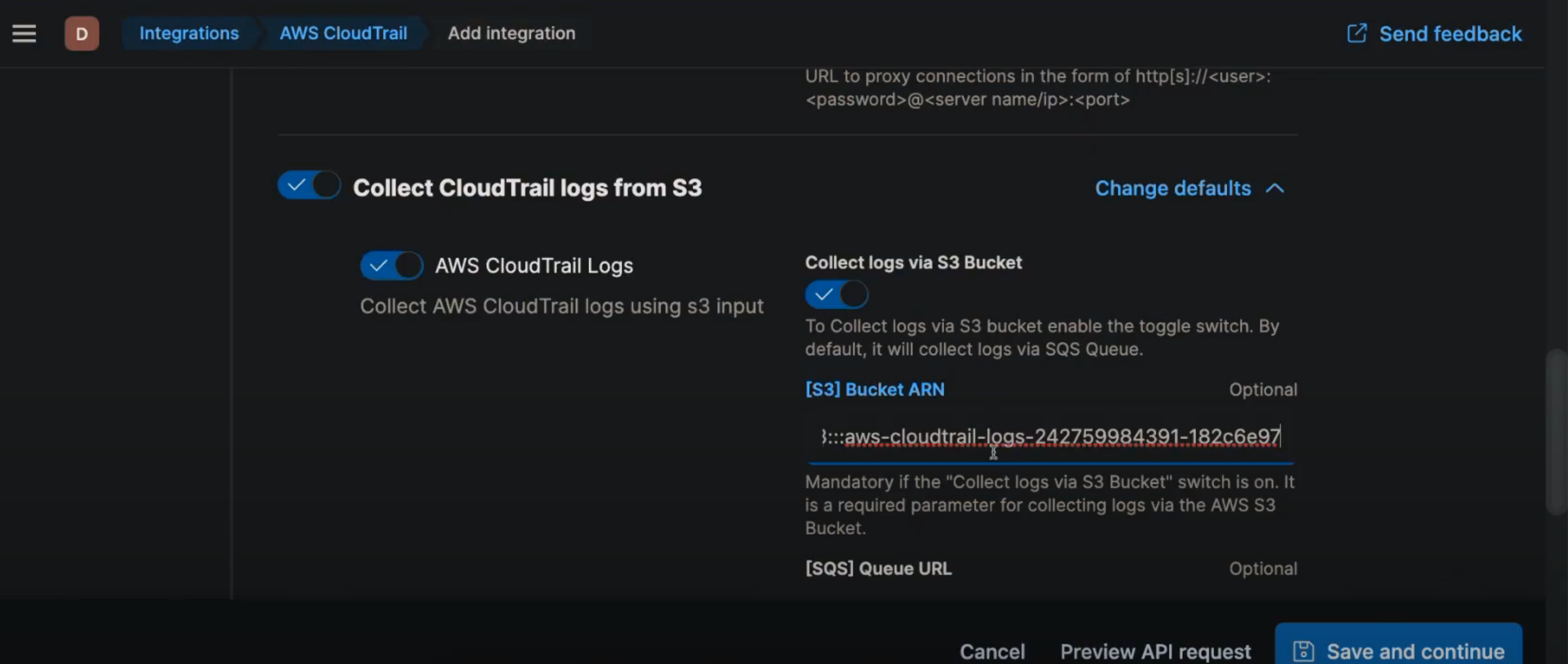Disable the AWS CloudTrail Logs switch
1568x664 pixels.
coord(391,265)
